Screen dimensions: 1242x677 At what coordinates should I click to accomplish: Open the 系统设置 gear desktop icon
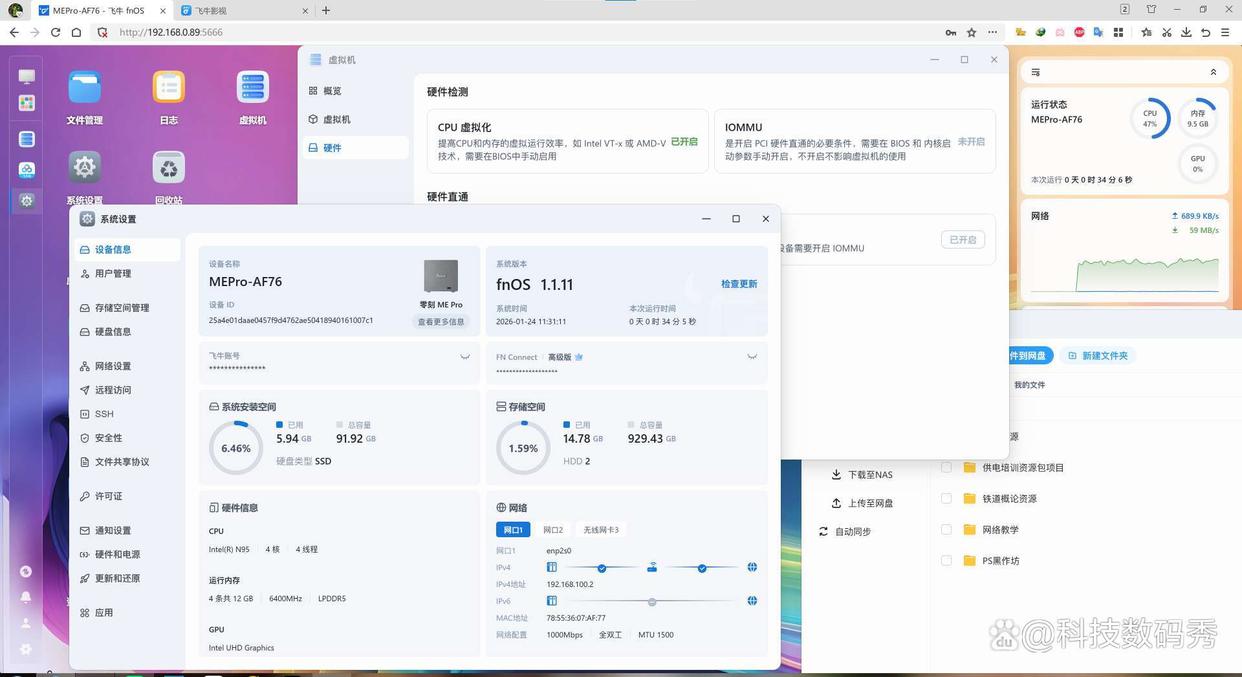85,167
